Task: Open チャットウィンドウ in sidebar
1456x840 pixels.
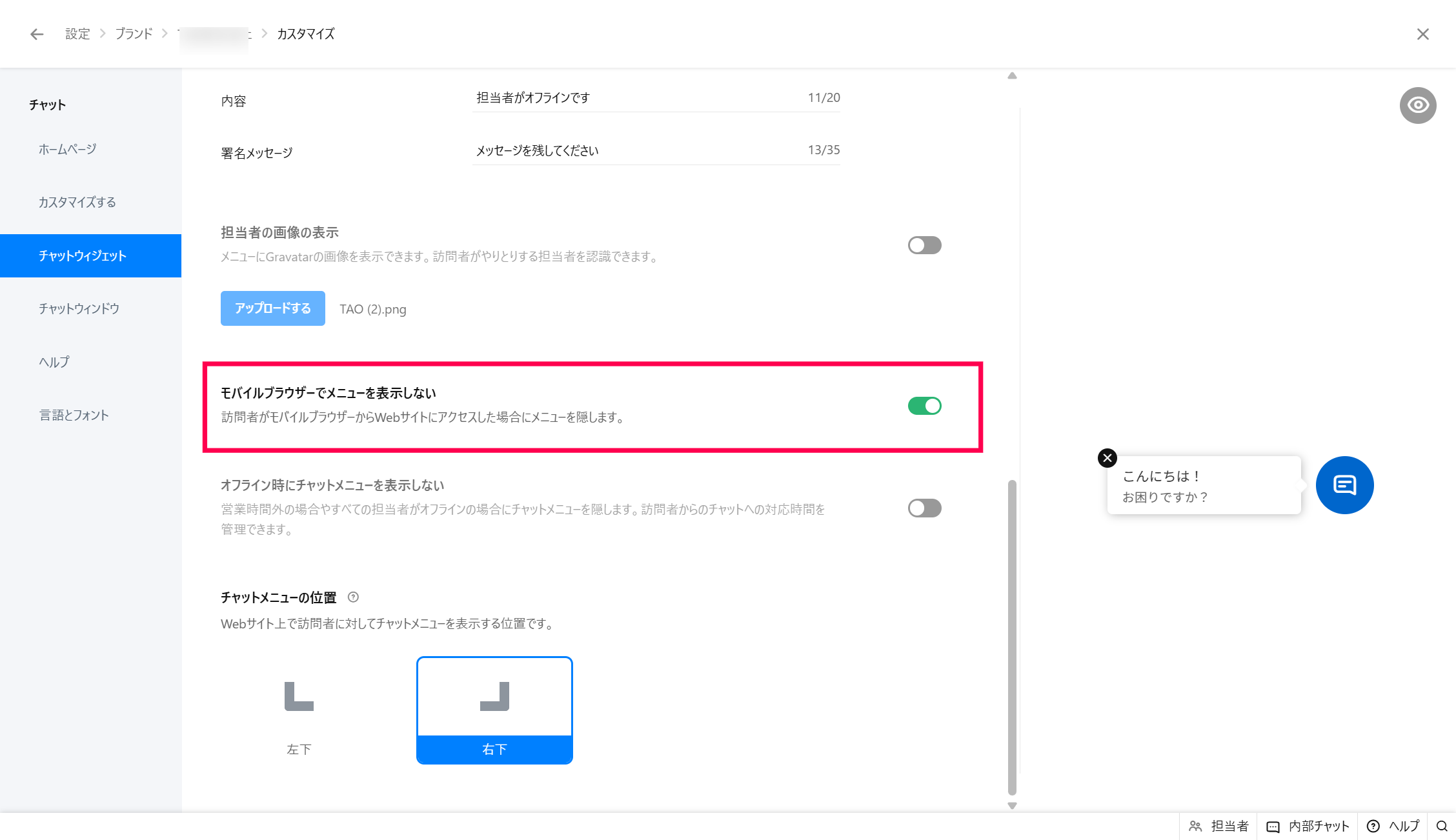Action: tap(79, 309)
